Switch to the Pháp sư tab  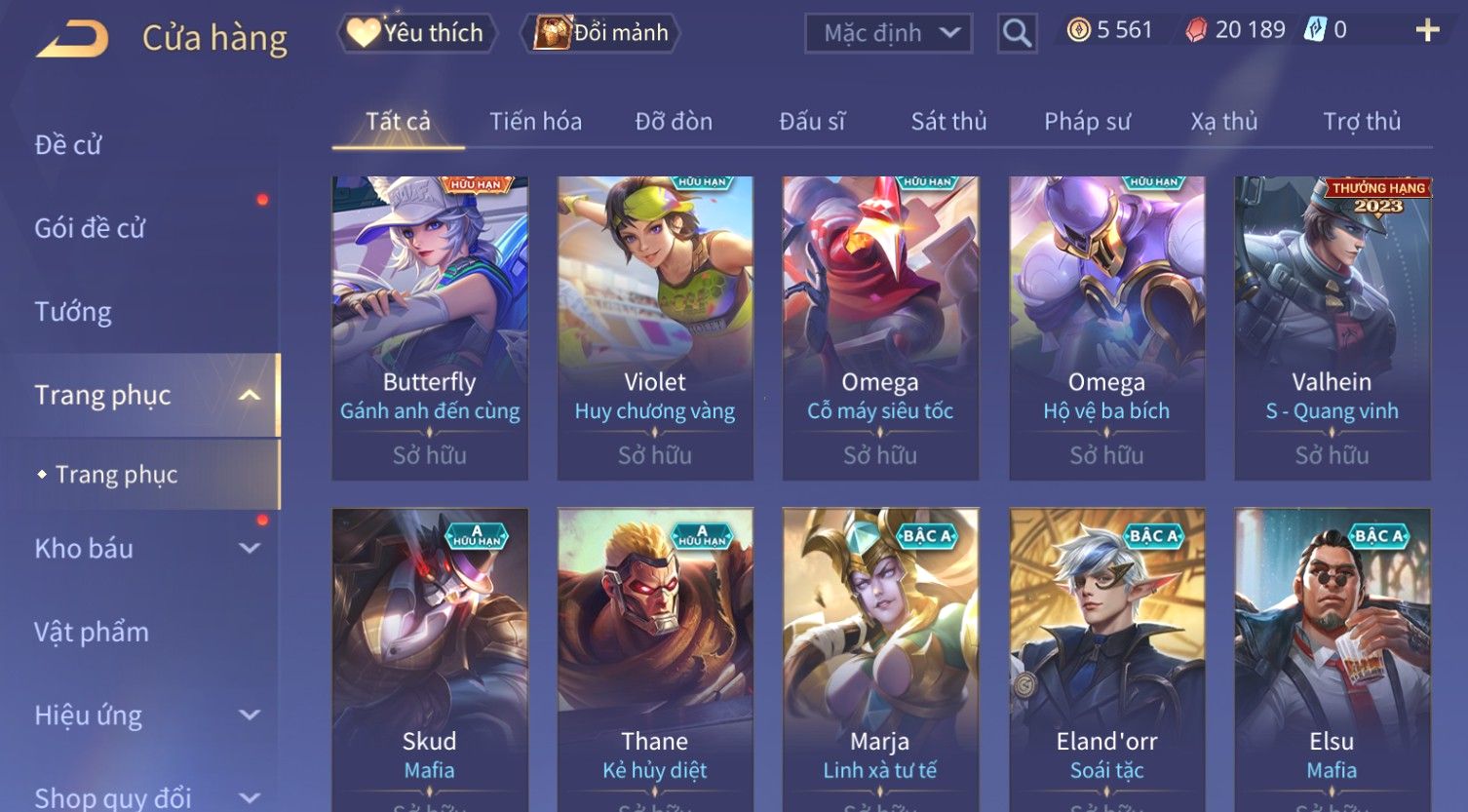tap(1087, 122)
